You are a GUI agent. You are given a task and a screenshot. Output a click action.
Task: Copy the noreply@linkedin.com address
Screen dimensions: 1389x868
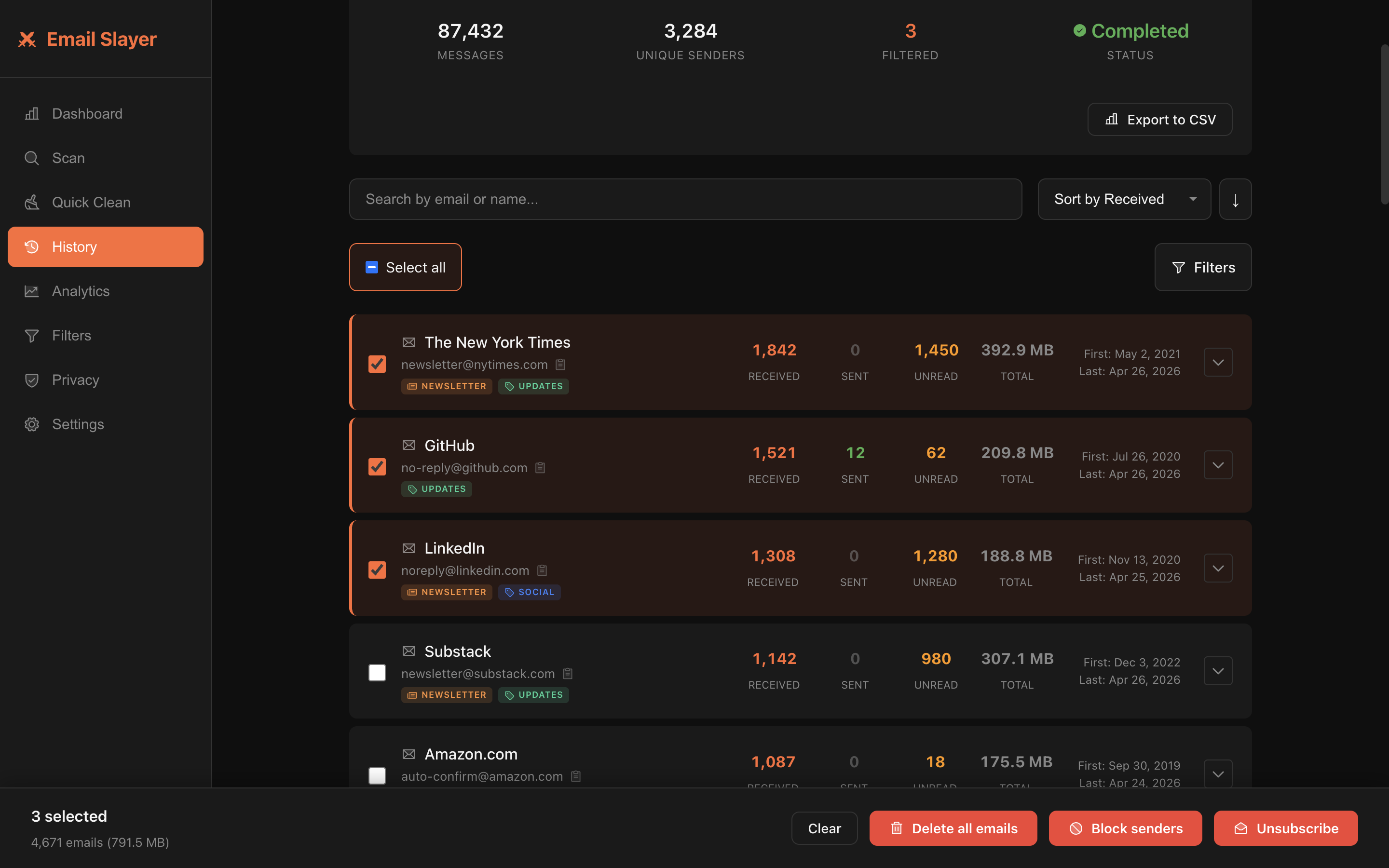coord(543,570)
